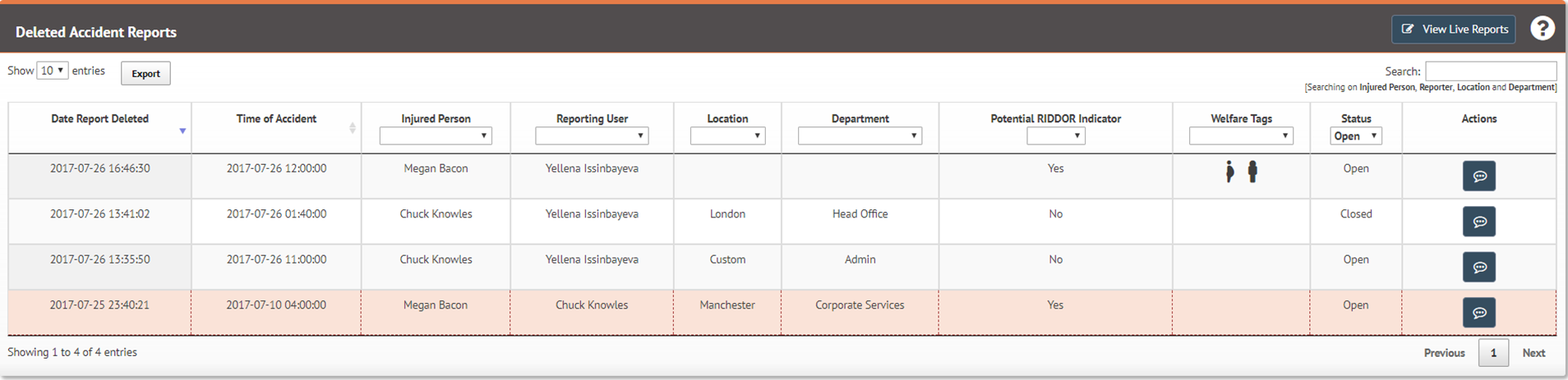Go to the Next page link
1568x380 pixels.
pos(1533,353)
